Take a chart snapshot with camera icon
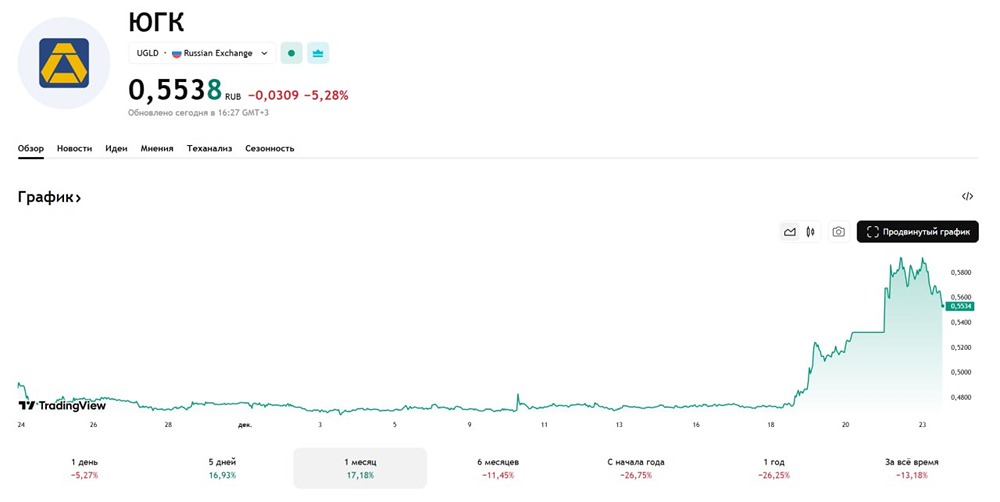The image size is (1000, 502). coord(838,232)
